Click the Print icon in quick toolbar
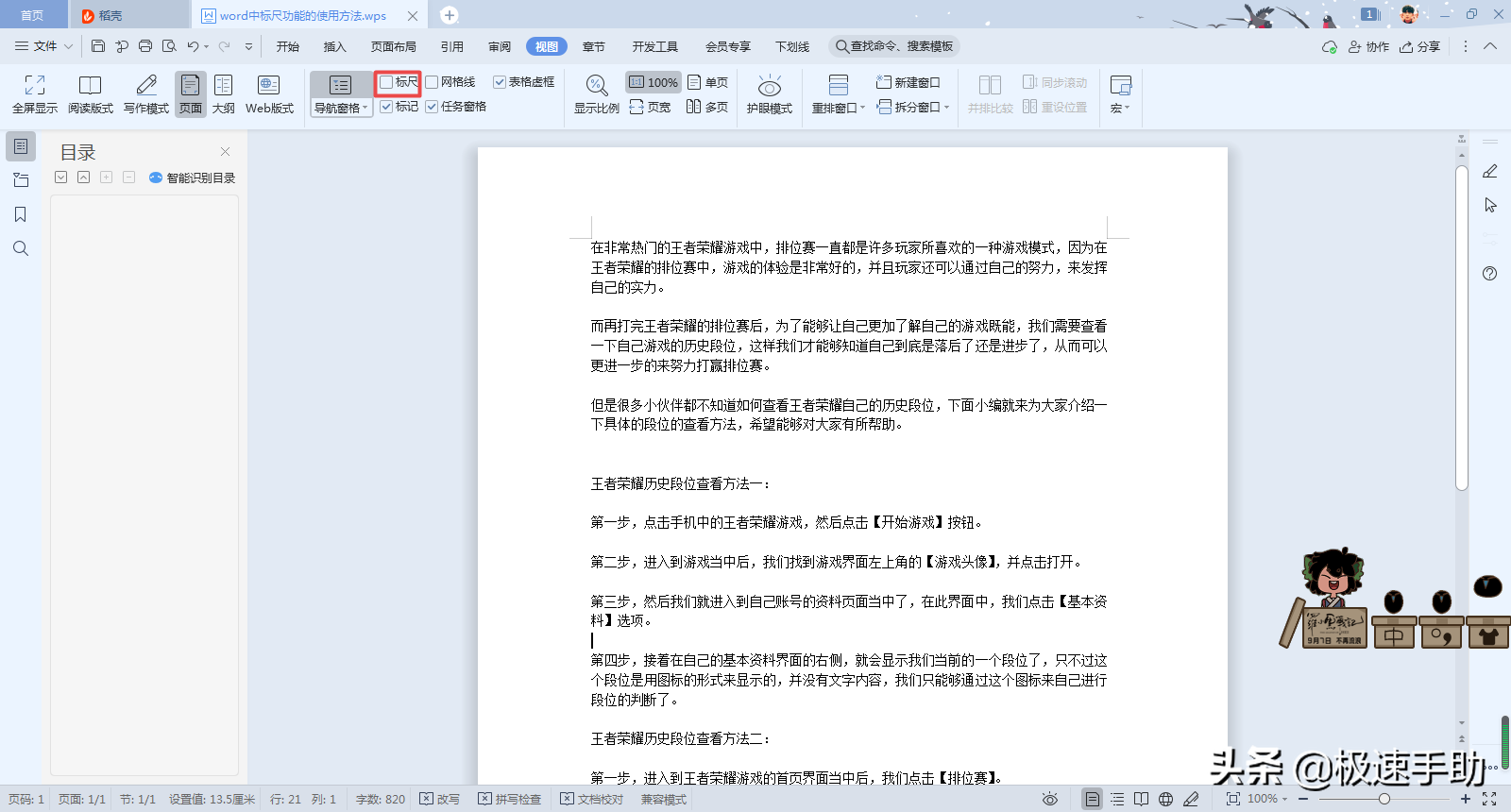Image resolution: width=1511 pixels, height=812 pixels. point(145,46)
